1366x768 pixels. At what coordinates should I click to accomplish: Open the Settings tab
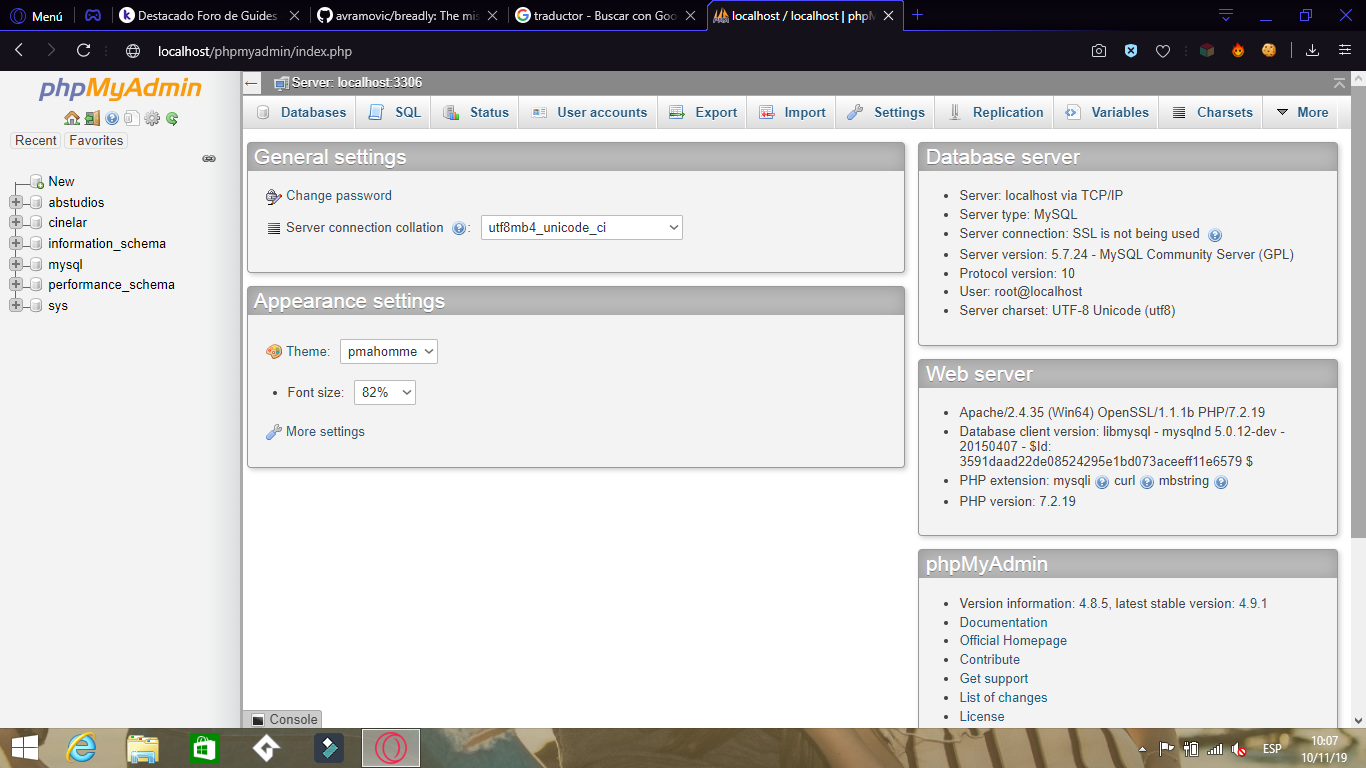(x=886, y=112)
